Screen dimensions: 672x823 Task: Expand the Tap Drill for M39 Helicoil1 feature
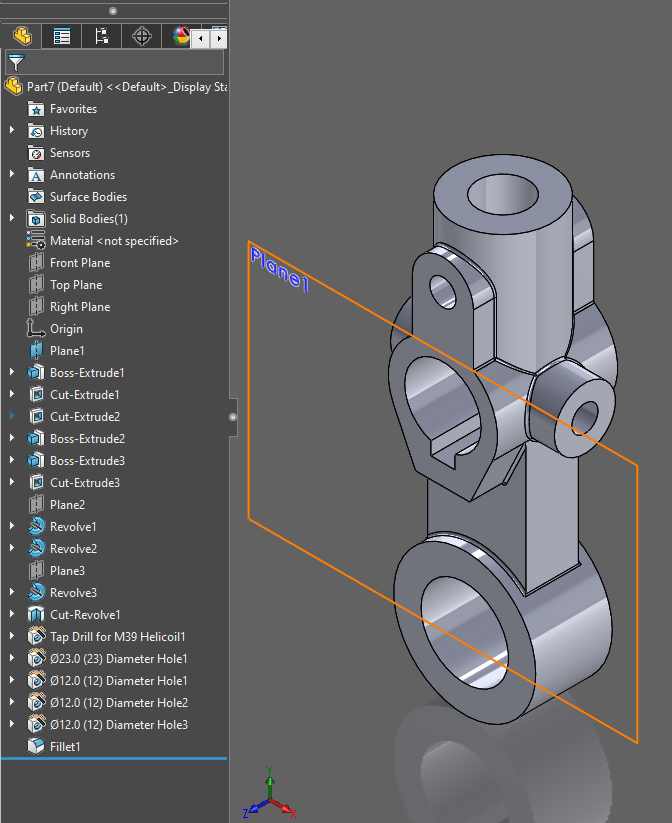click(x=12, y=637)
